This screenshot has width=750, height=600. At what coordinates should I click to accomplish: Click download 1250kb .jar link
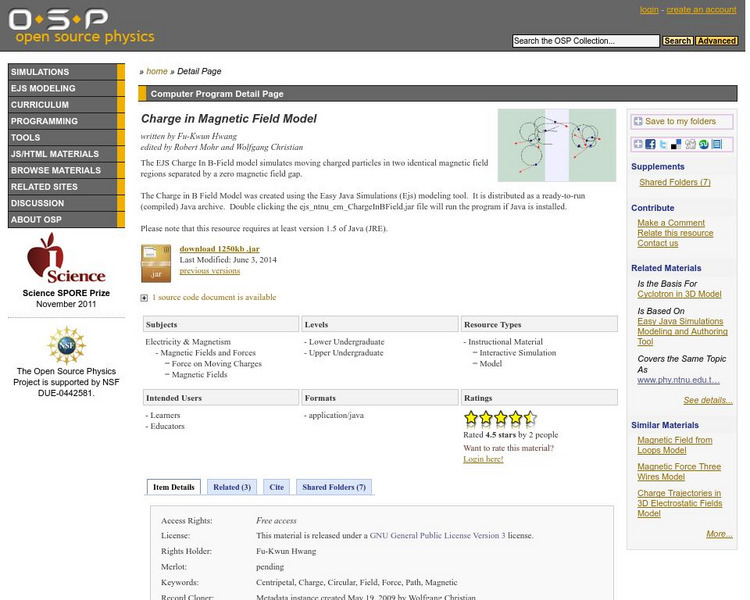[x=219, y=249]
